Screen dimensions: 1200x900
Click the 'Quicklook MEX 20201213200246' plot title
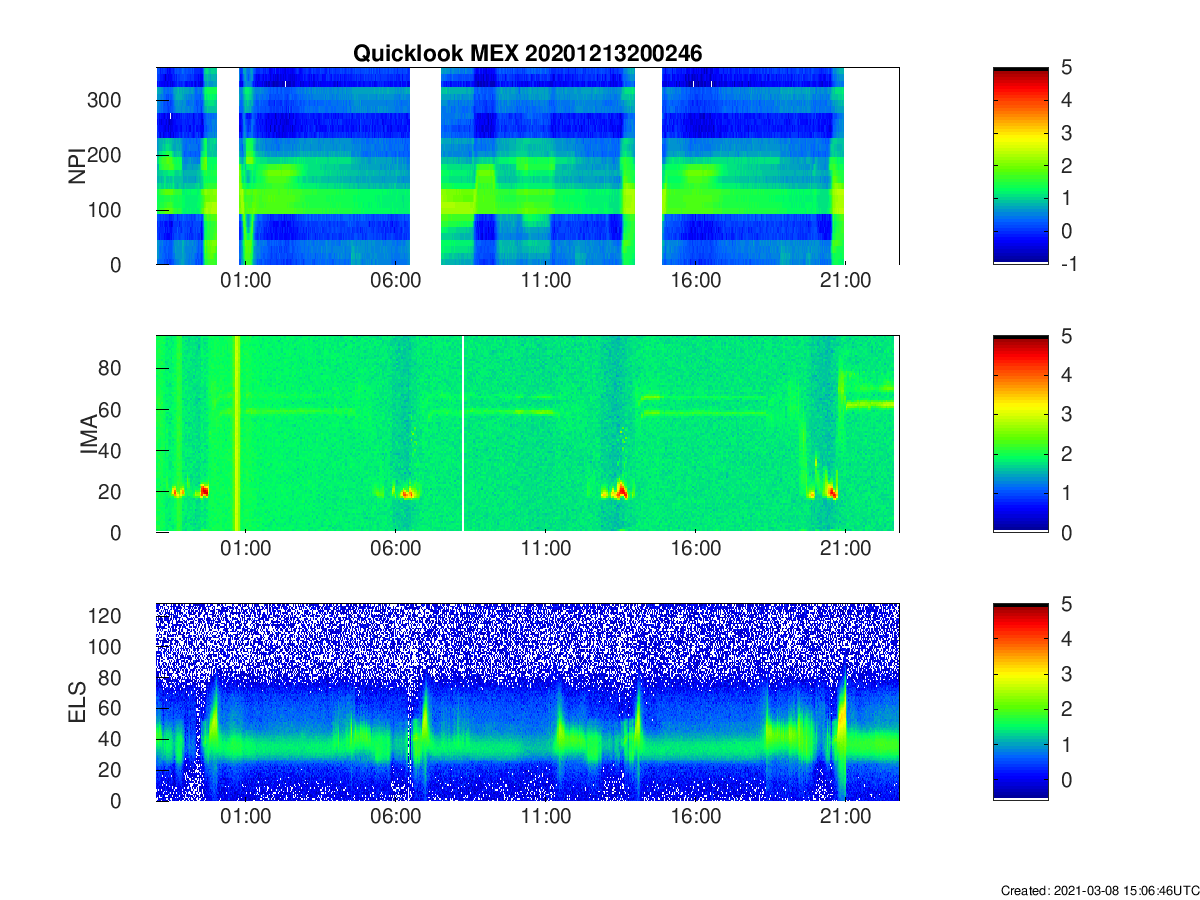click(527, 54)
